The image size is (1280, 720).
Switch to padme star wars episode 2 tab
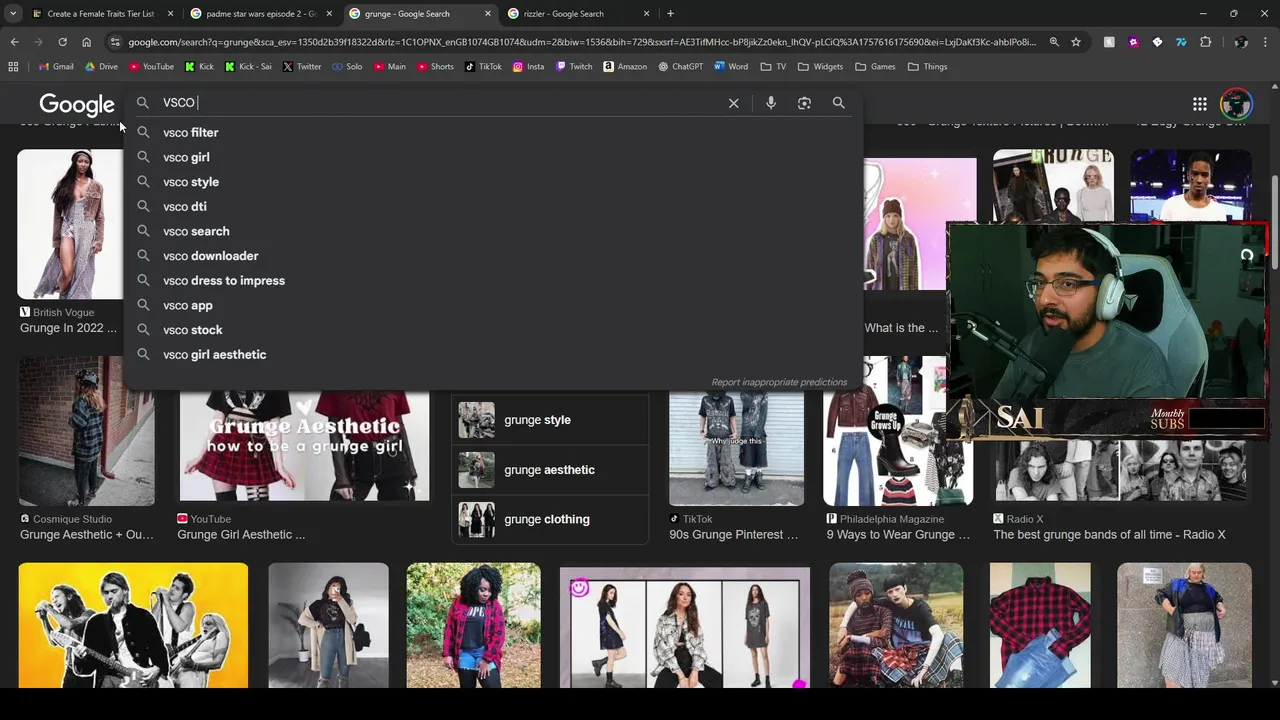click(261, 14)
